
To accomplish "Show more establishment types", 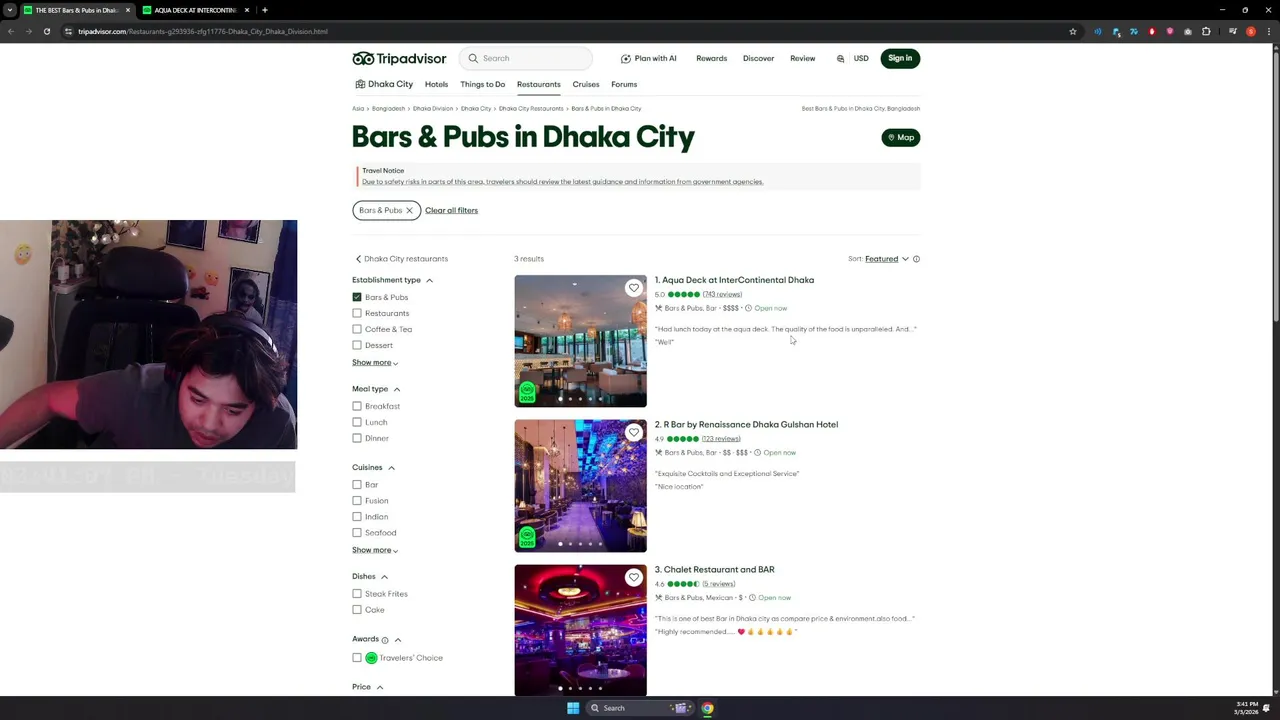I will coord(375,363).
